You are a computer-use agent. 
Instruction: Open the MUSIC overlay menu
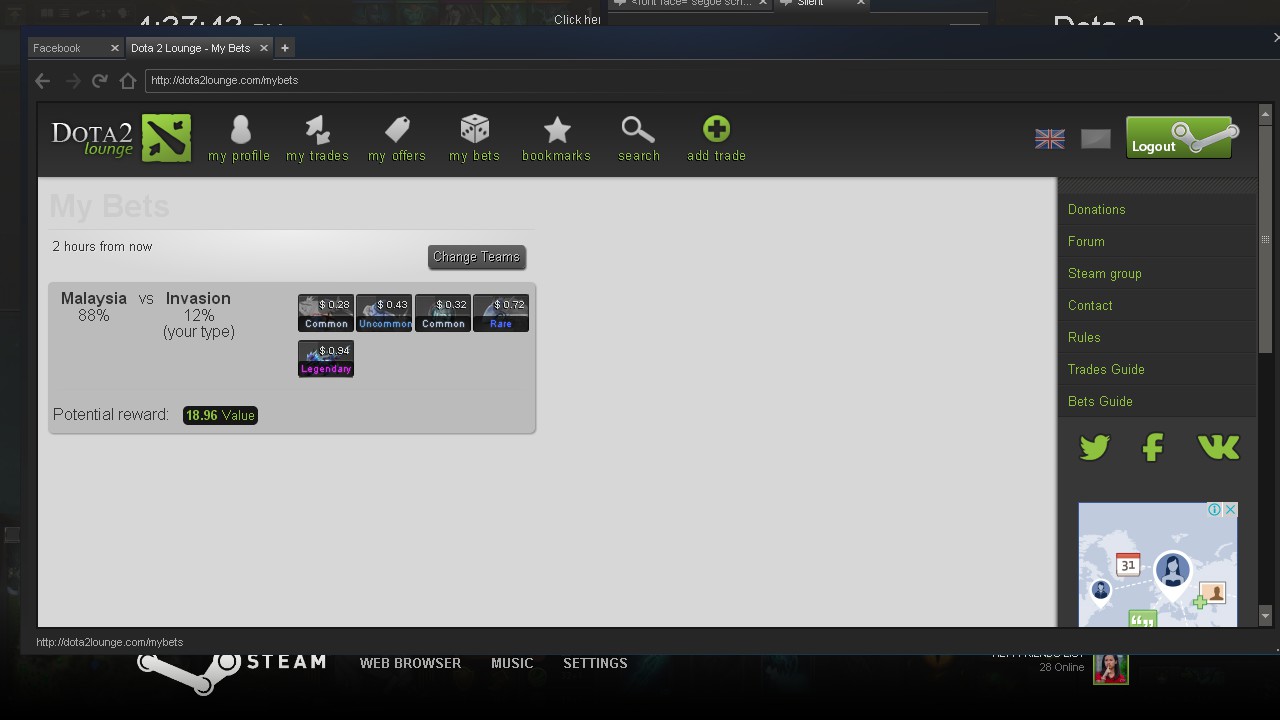tap(512, 663)
